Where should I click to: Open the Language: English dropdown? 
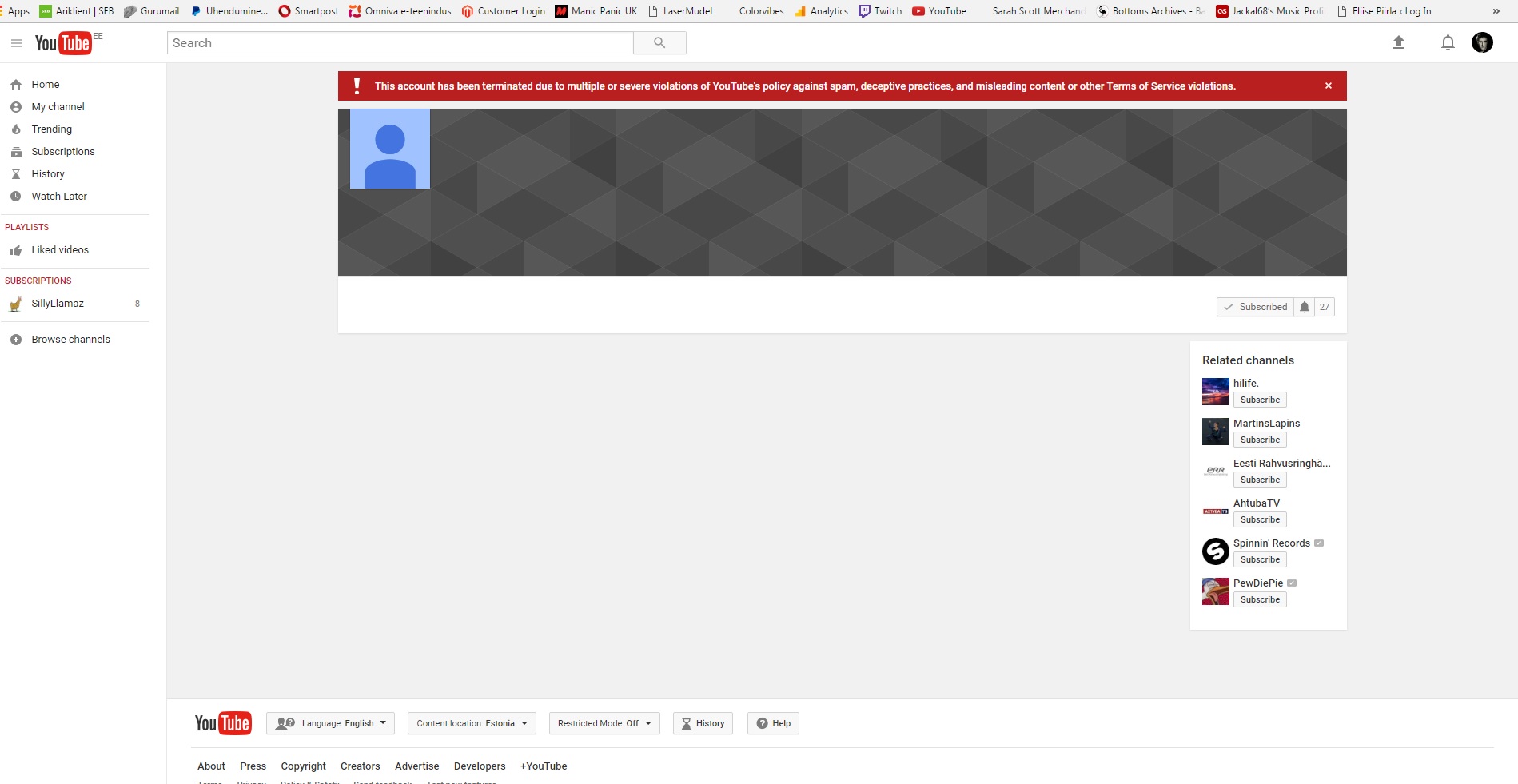point(331,723)
